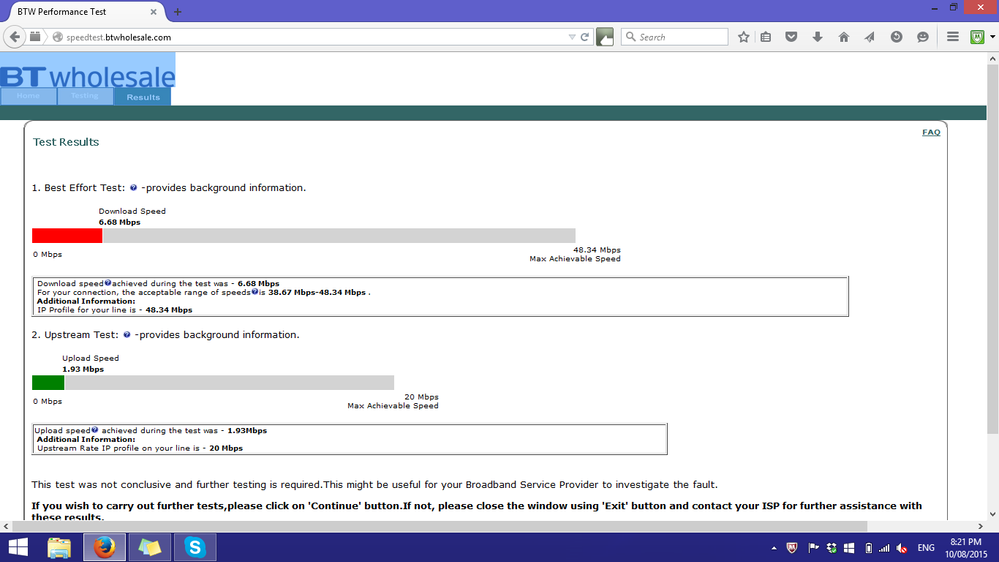Open the FAQ link
Image resolution: width=999 pixels, height=562 pixels.
pyautogui.click(x=931, y=133)
